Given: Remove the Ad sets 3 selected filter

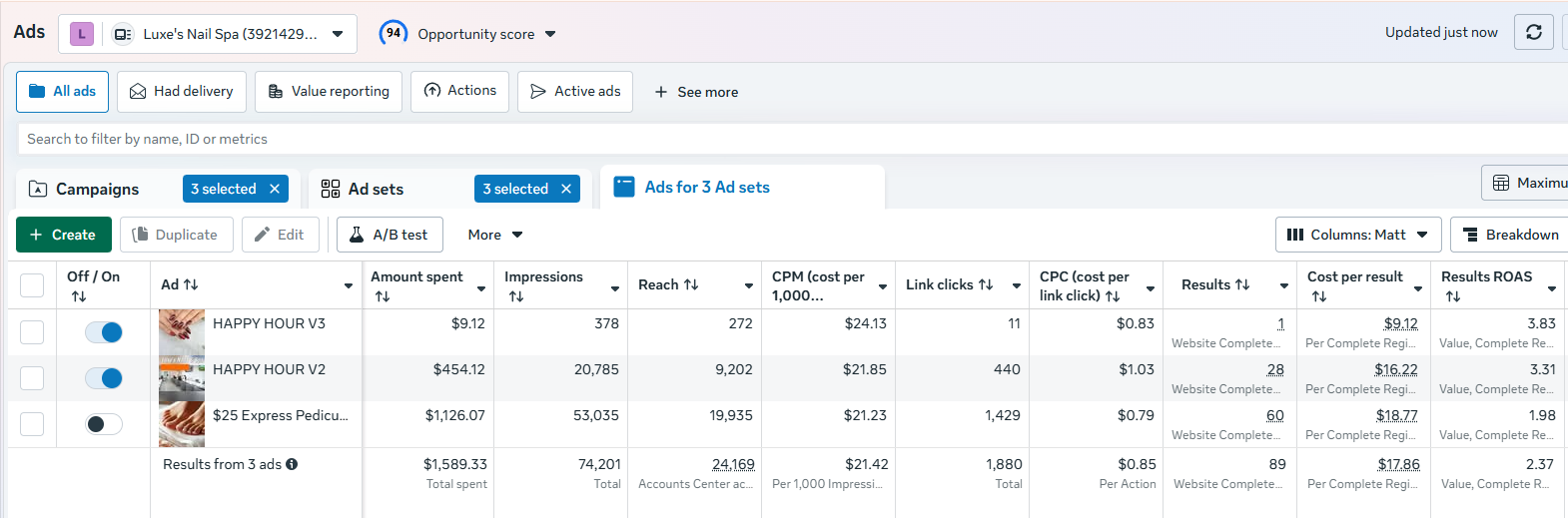Looking at the screenshot, I should coord(566,189).
